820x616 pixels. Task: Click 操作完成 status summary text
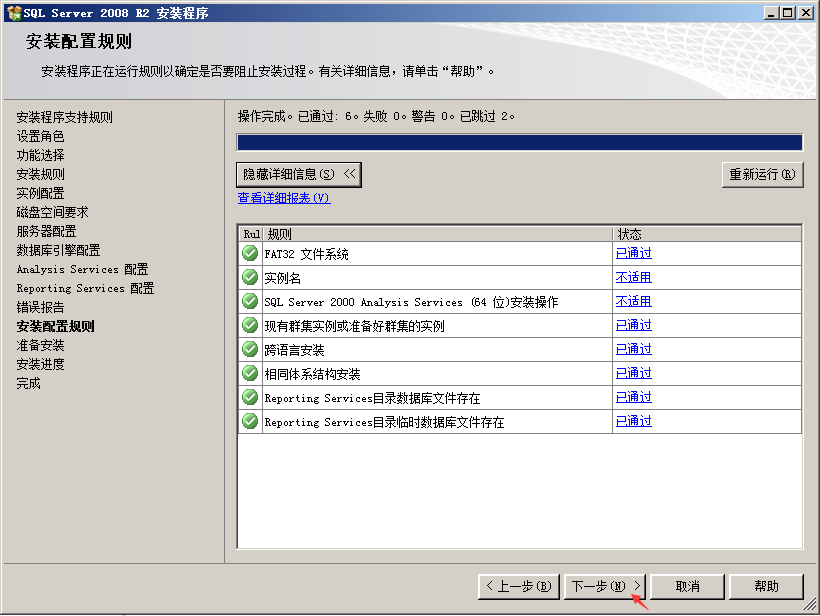point(376,116)
